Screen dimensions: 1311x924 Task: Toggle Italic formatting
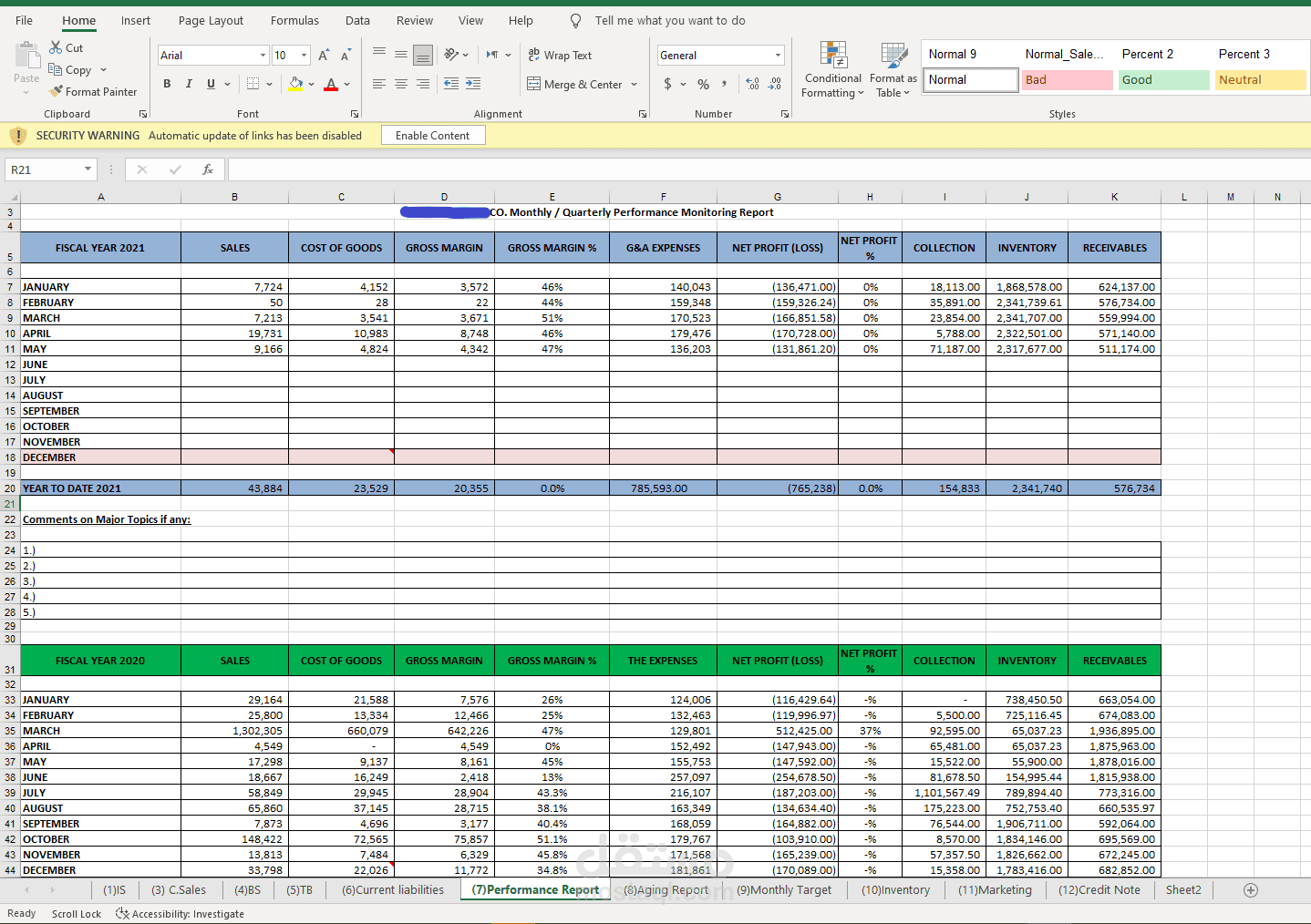(x=189, y=84)
